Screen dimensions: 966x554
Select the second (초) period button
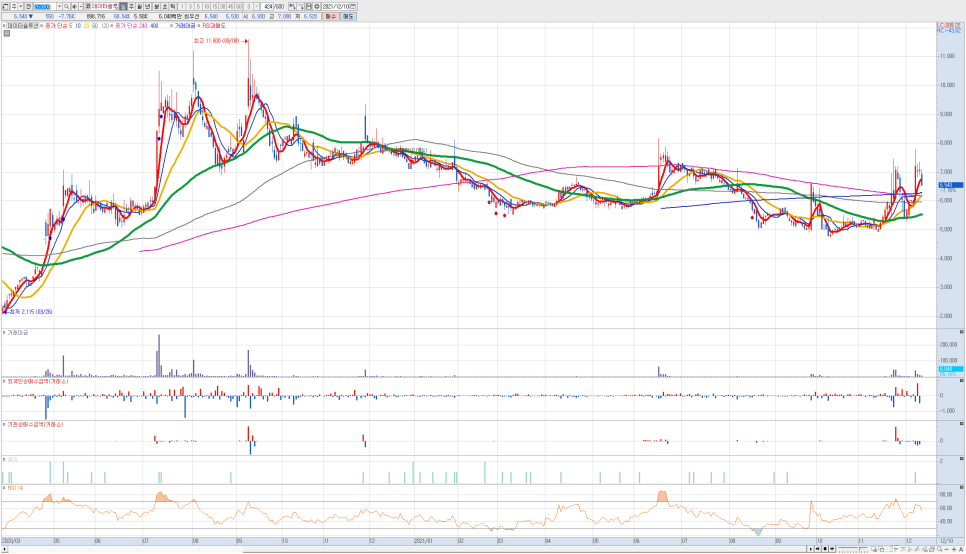click(164, 6)
